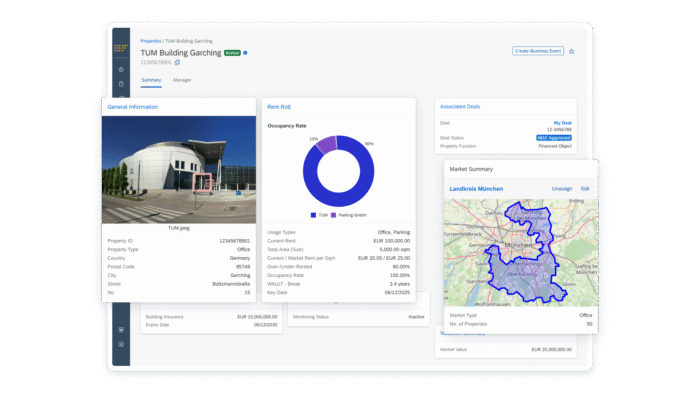
Task: Select the Summary tab
Action: point(151,80)
